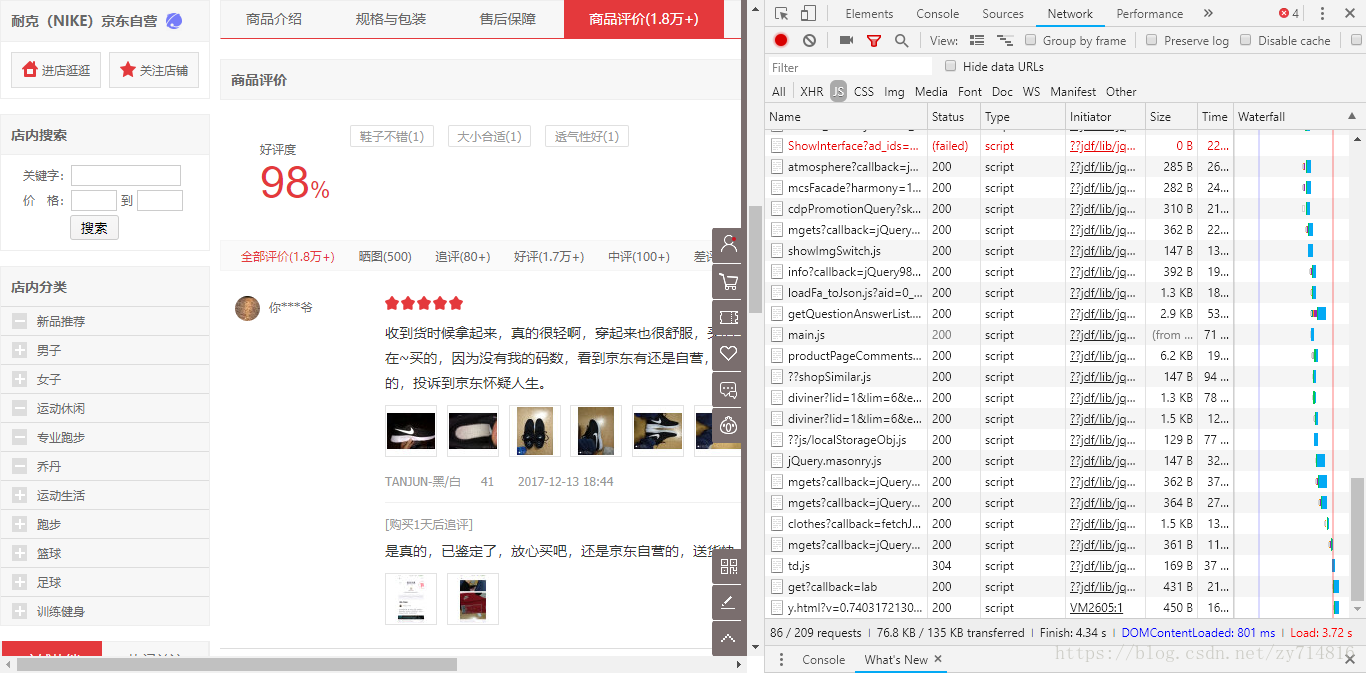Filter reviews by 晒图(500)
Image resolution: width=1366 pixels, height=673 pixels.
[x=385, y=257]
